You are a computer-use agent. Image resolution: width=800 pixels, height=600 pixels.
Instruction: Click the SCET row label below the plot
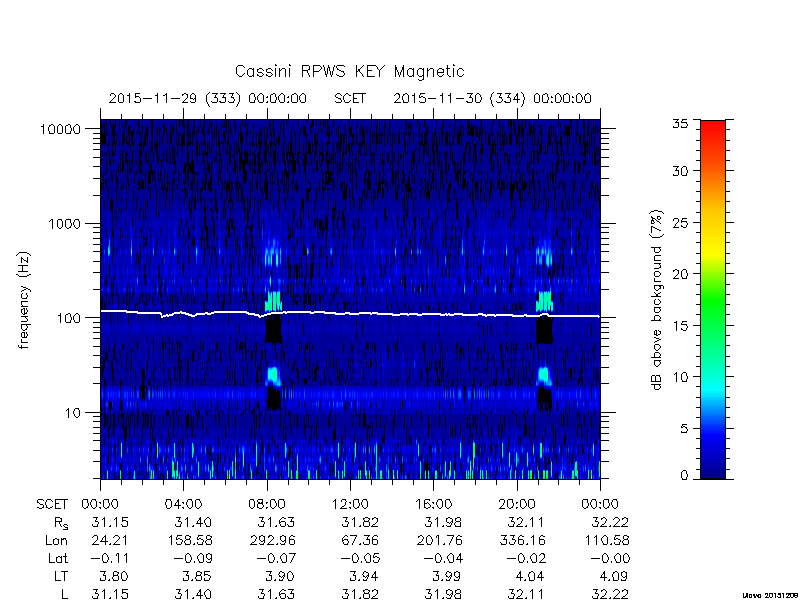(x=52, y=505)
